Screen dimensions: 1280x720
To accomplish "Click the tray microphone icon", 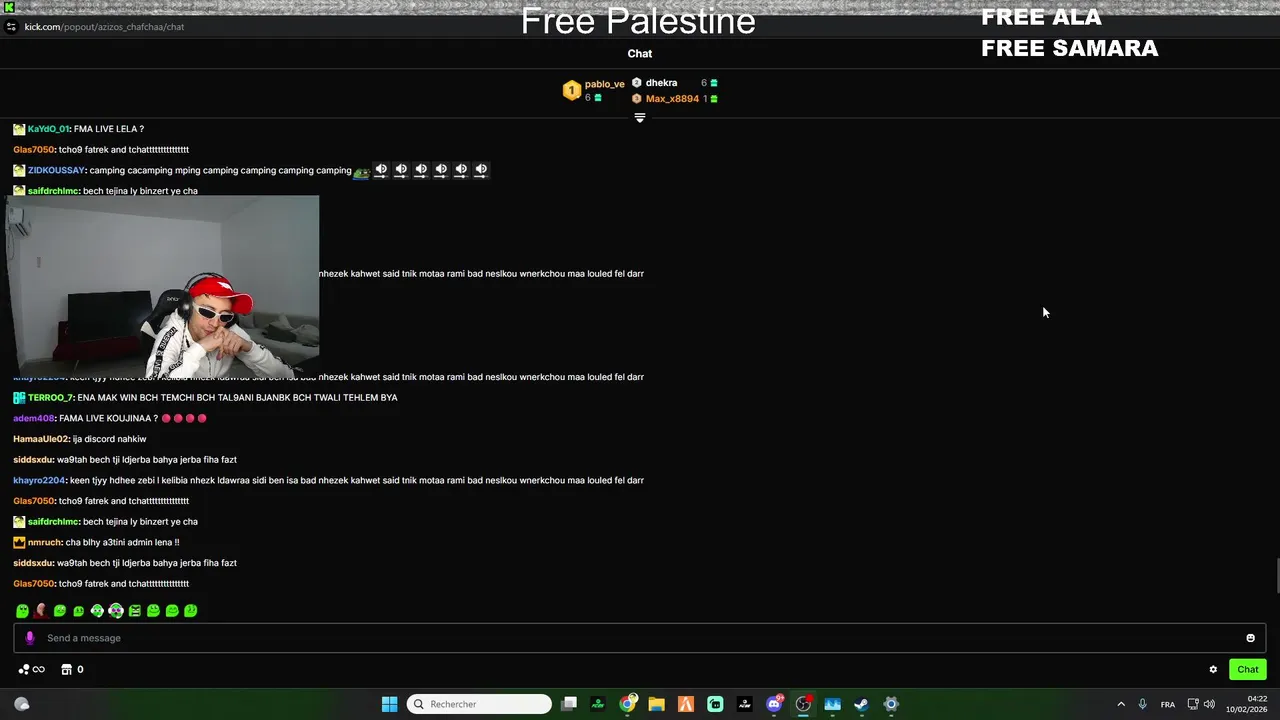I will point(1142,704).
